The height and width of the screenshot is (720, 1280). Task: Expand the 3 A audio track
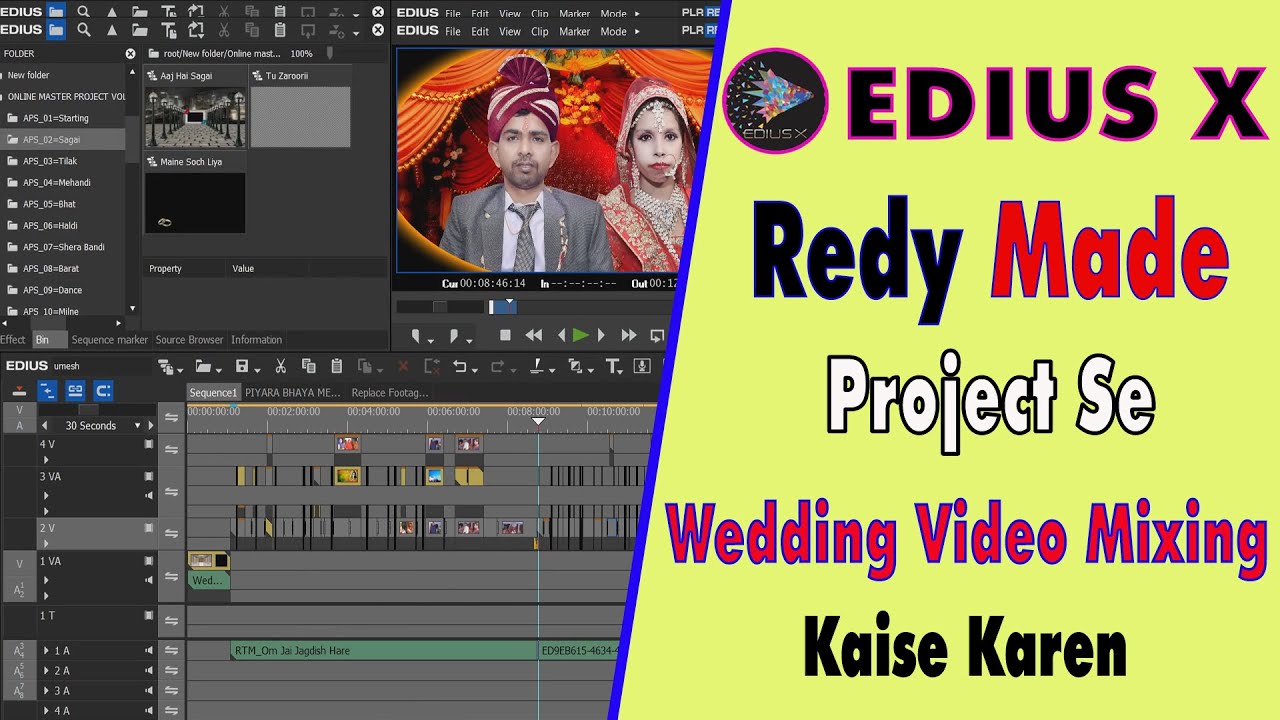pos(46,691)
